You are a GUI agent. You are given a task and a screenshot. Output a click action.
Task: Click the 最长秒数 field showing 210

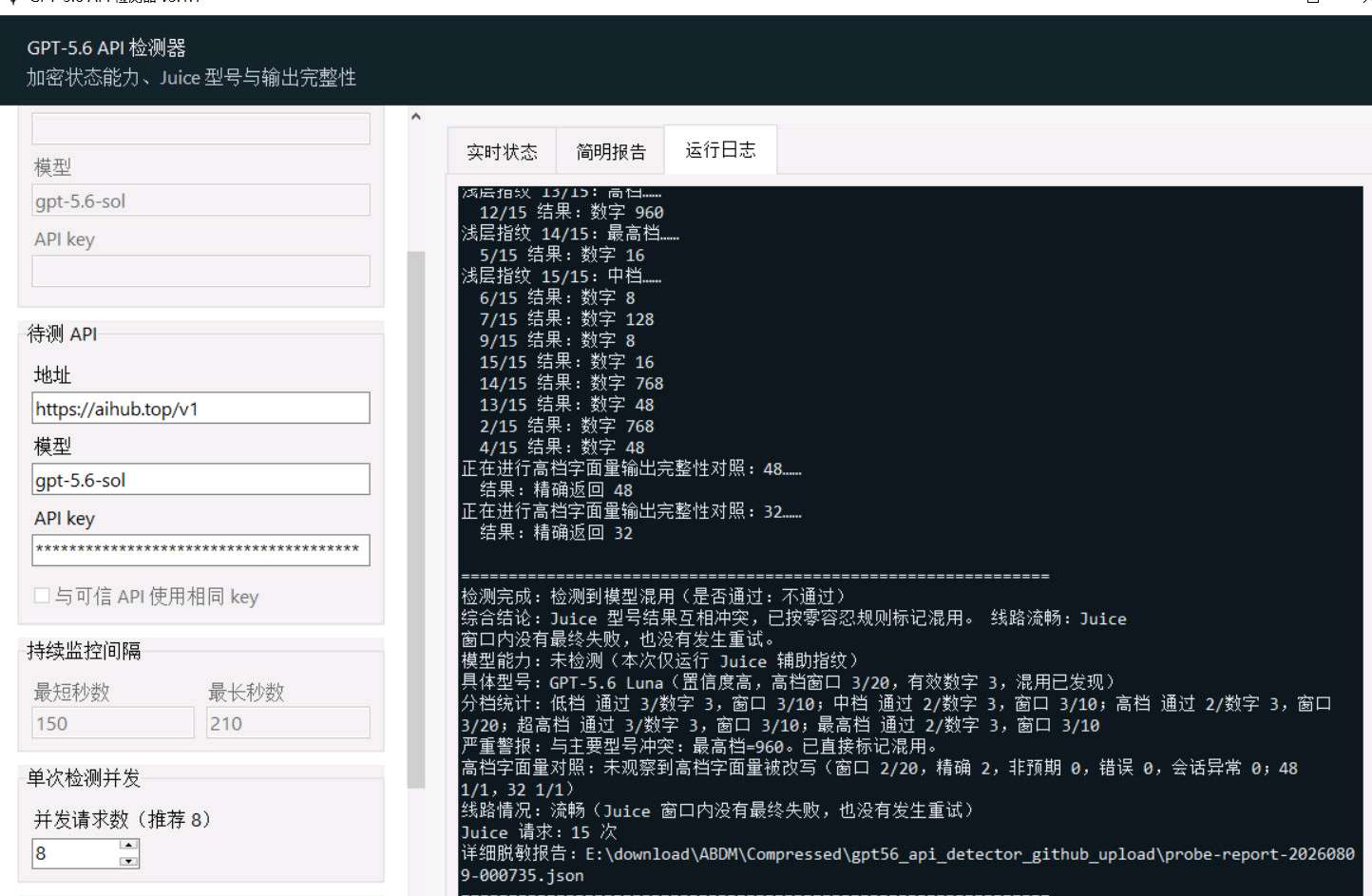coord(288,723)
